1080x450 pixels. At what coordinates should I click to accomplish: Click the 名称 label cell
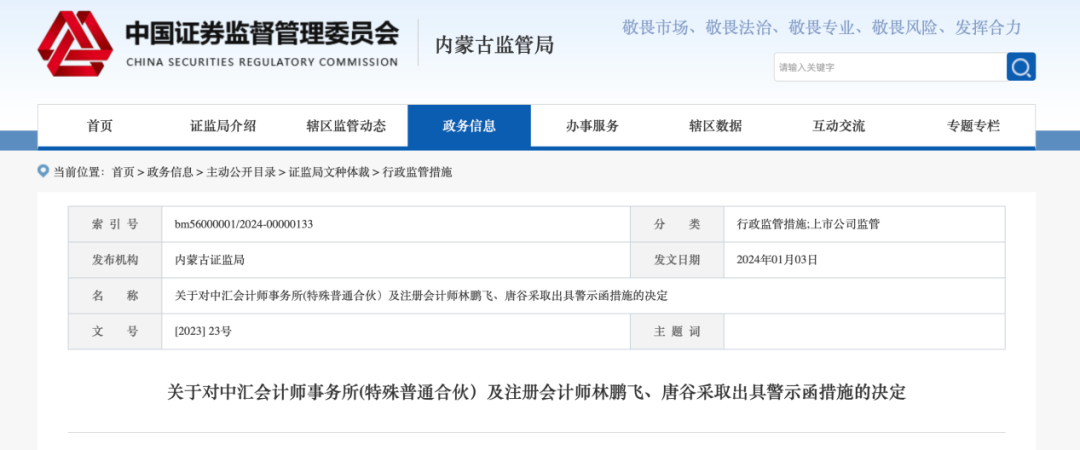point(115,296)
